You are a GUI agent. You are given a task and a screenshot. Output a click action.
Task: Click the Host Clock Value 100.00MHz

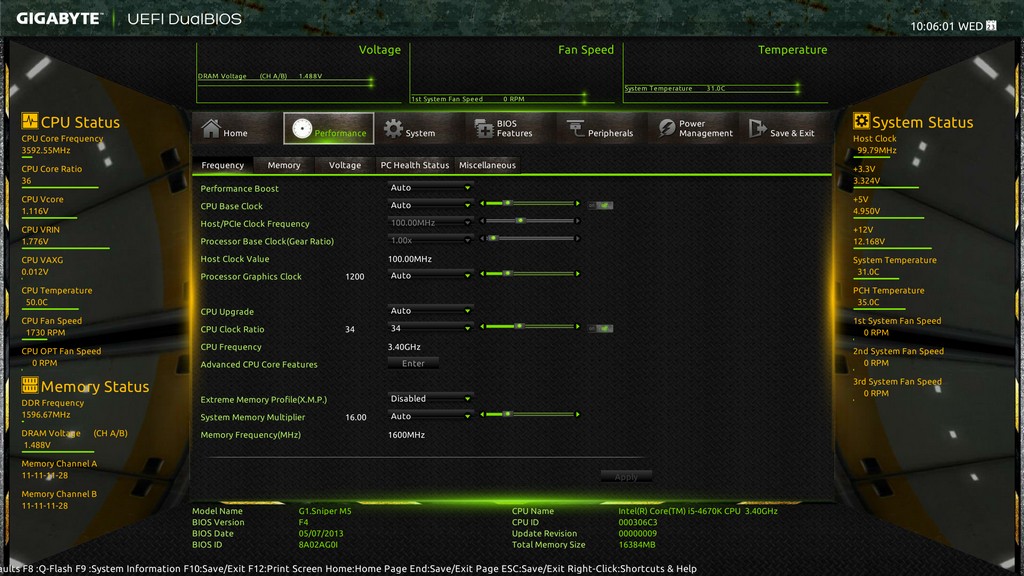[x=409, y=259]
